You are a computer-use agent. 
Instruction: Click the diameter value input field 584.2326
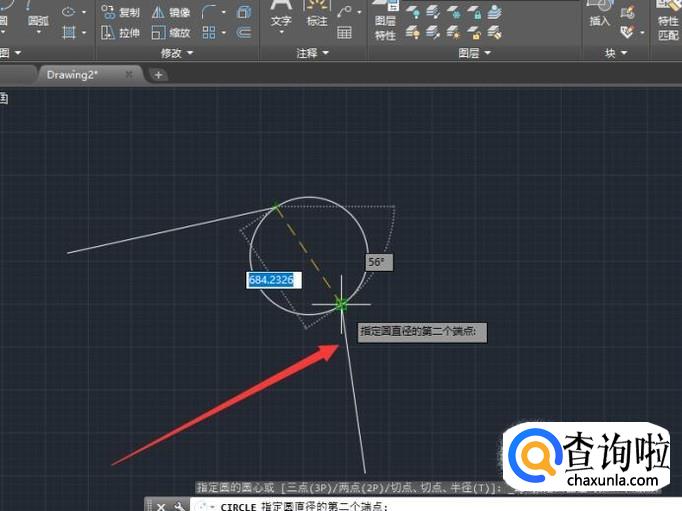click(271, 281)
